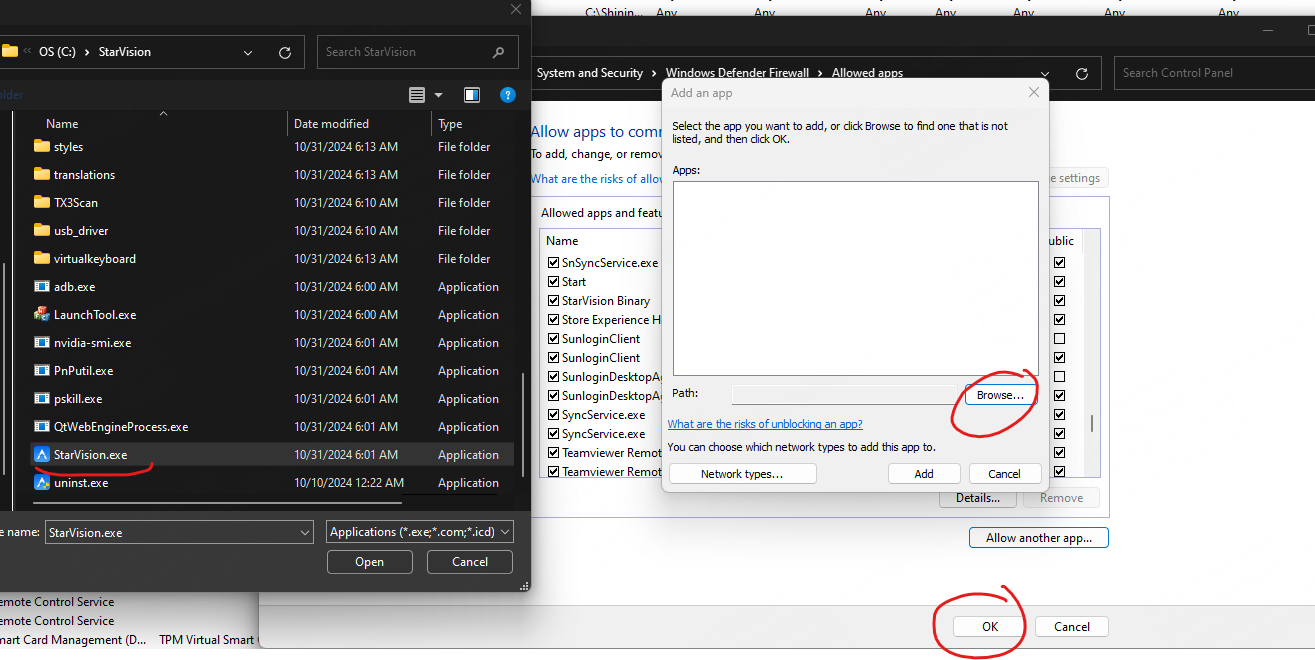This screenshot has width=1315, height=660.
Task: Open the file name combo box dropdown
Action: tap(305, 533)
